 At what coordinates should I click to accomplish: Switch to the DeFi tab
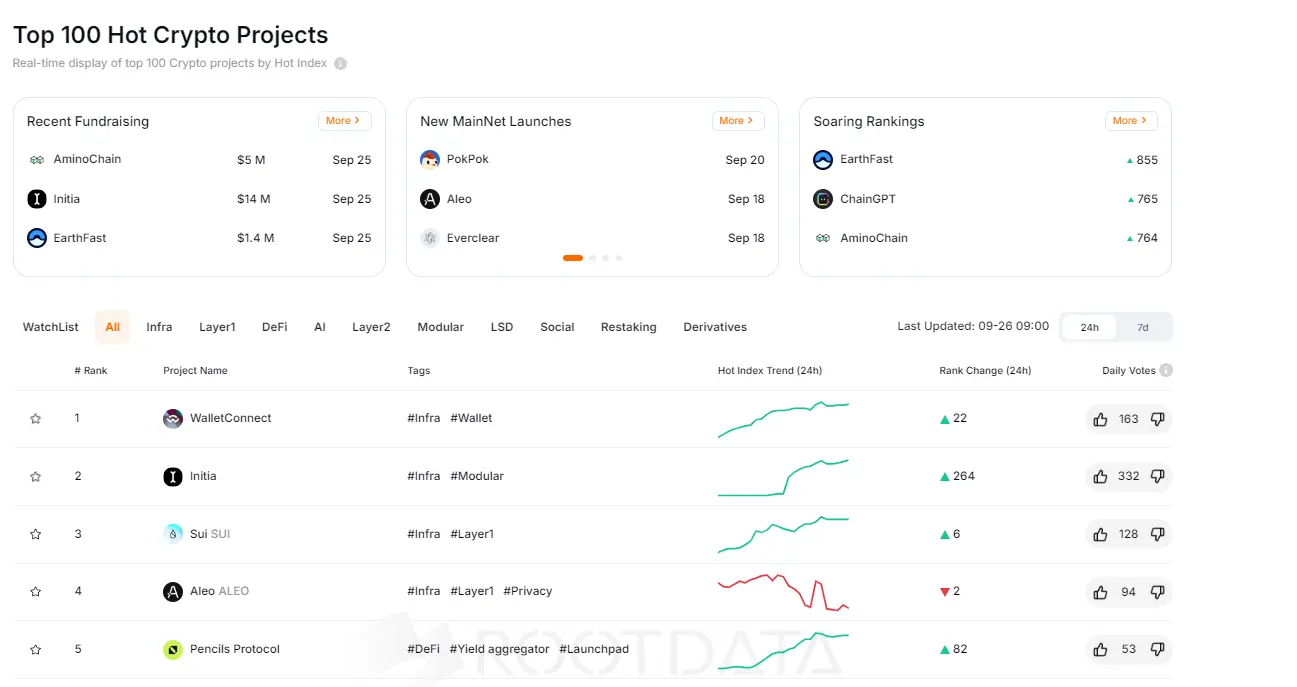[274, 326]
